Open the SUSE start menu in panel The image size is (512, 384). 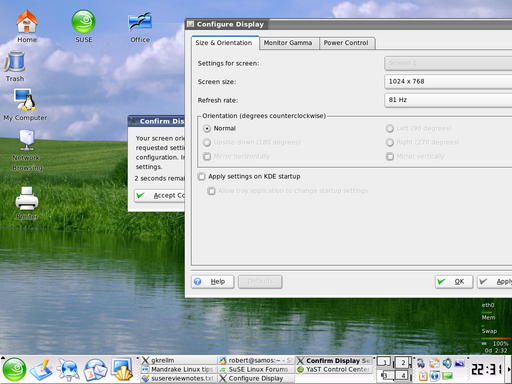coord(14,369)
